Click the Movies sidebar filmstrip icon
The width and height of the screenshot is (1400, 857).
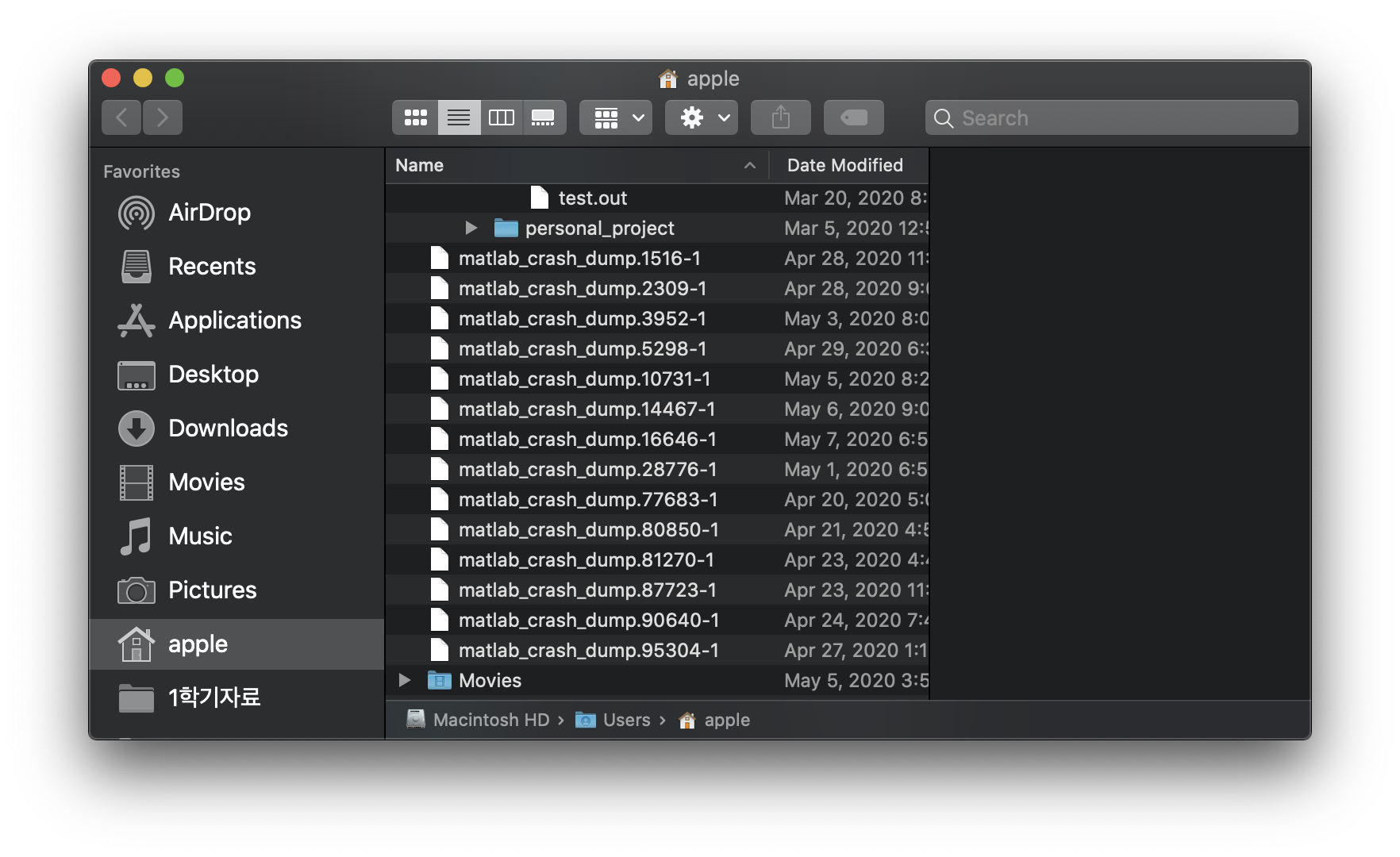pos(137,482)
